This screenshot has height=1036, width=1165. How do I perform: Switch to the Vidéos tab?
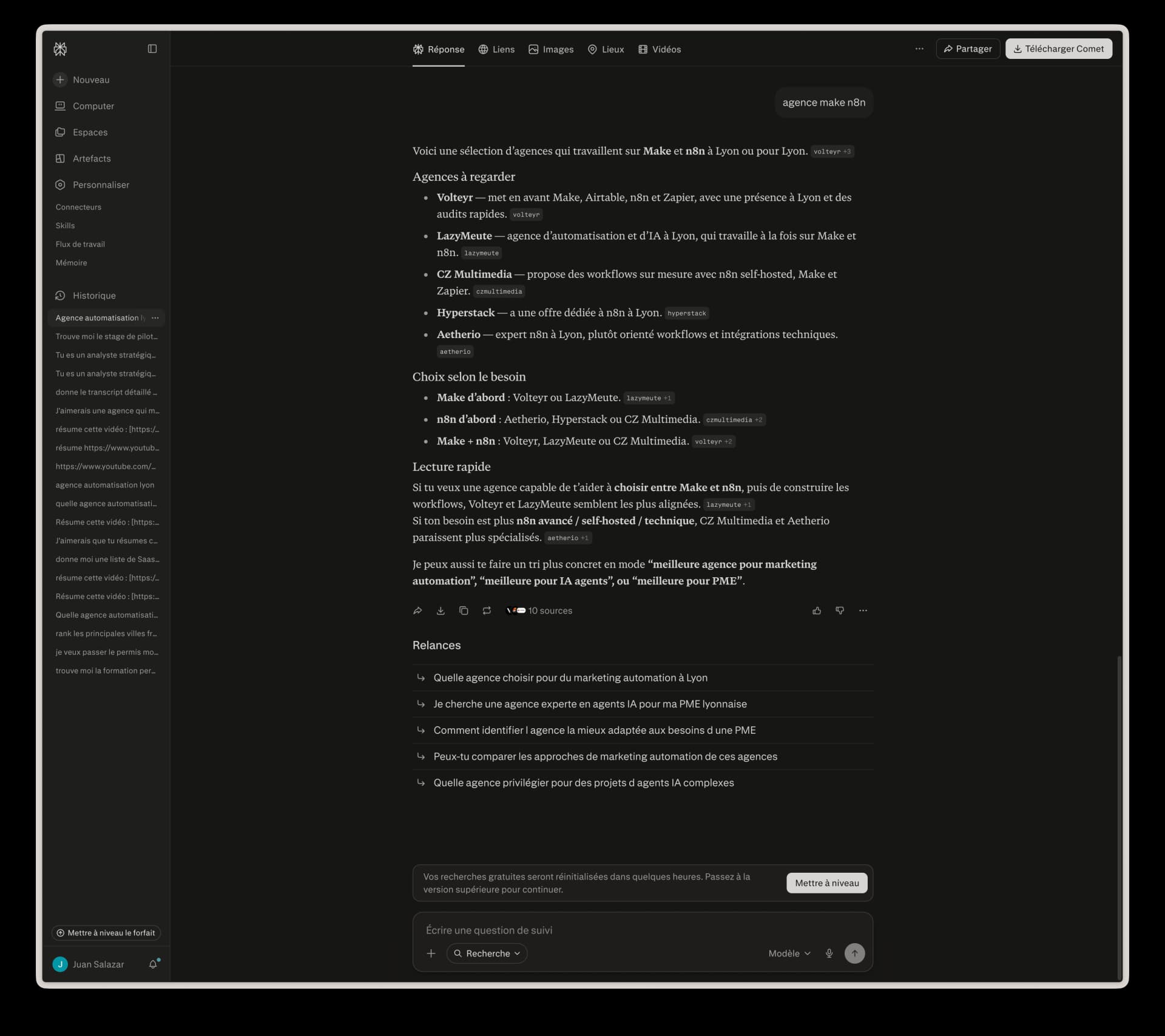(x=660, y=49)
